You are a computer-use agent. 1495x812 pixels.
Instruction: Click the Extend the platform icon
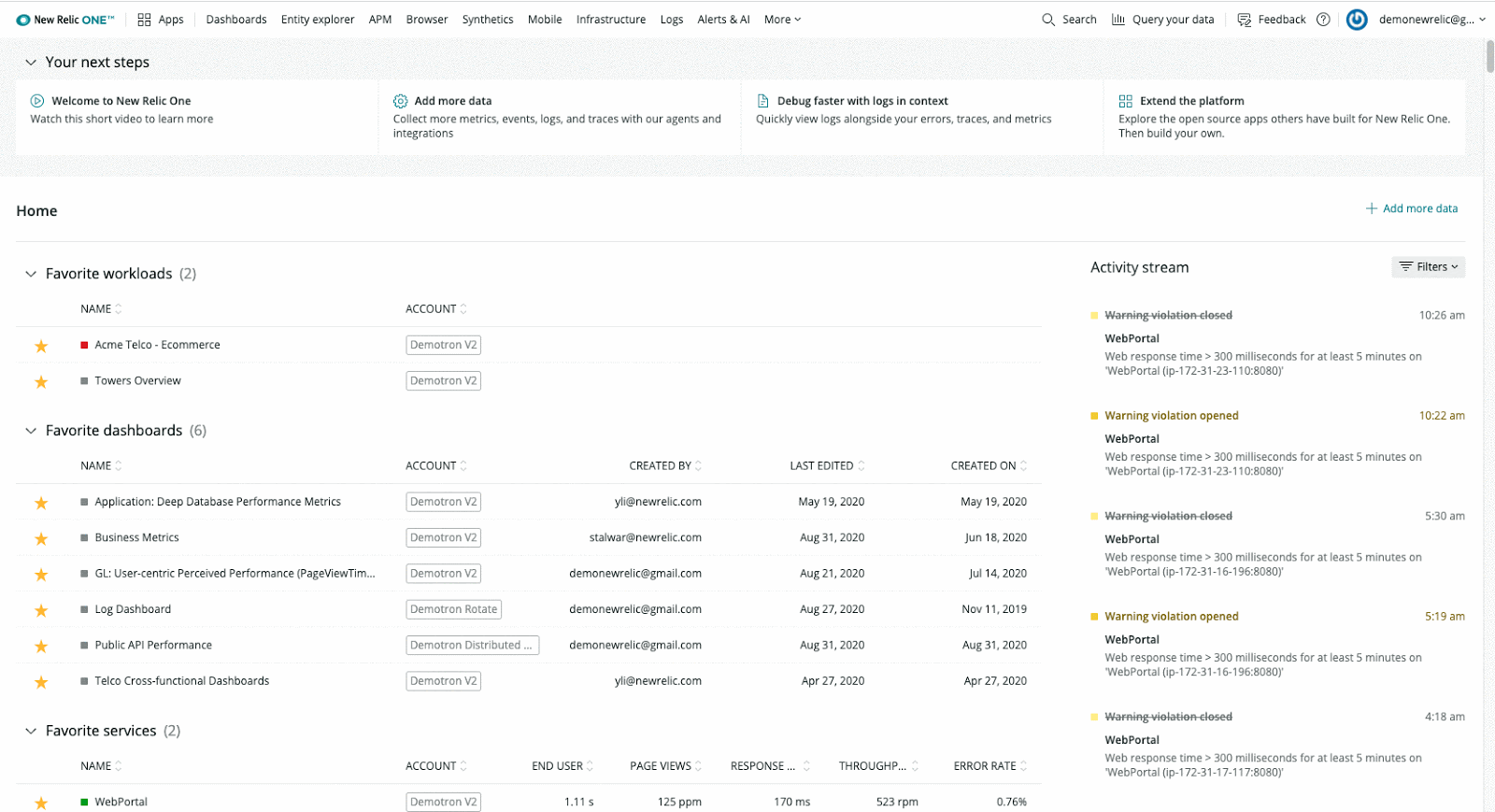[x=1125, y=101]
